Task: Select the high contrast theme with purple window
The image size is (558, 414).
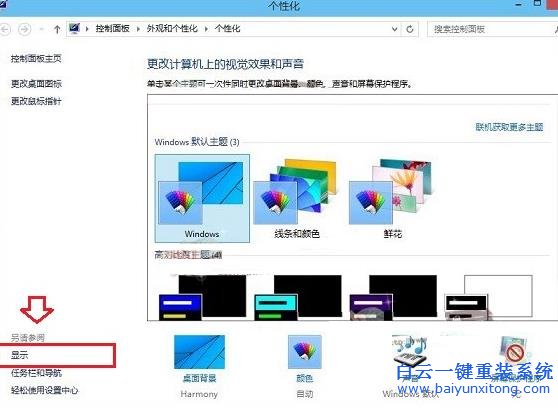Action: (393, 297)
